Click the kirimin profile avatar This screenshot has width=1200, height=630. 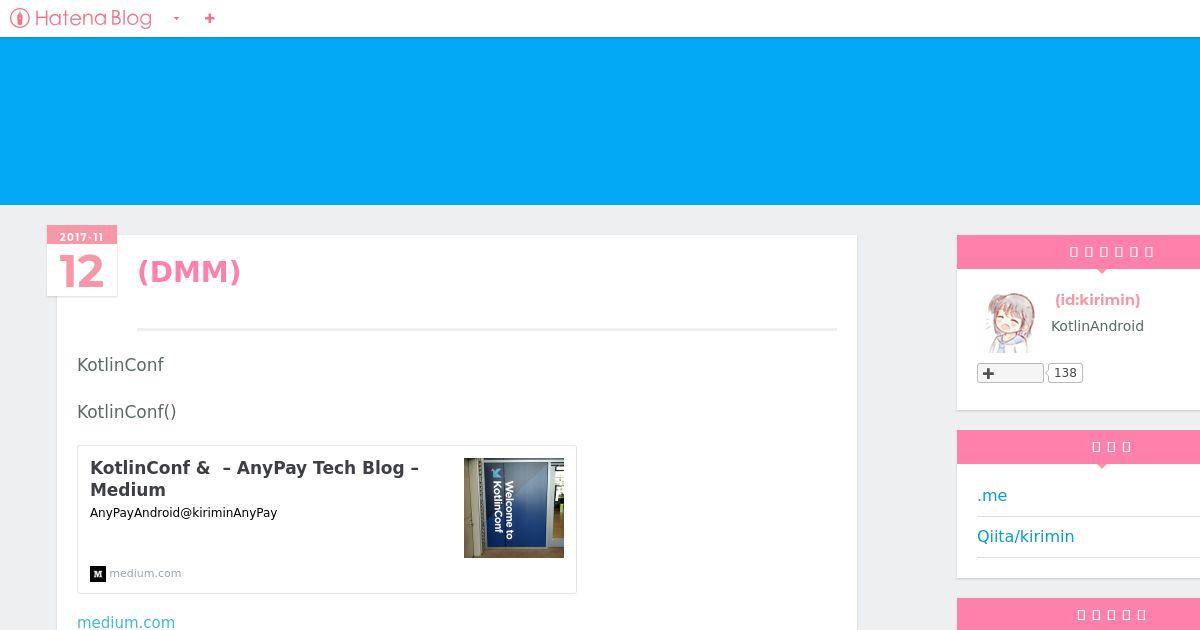1010,322
